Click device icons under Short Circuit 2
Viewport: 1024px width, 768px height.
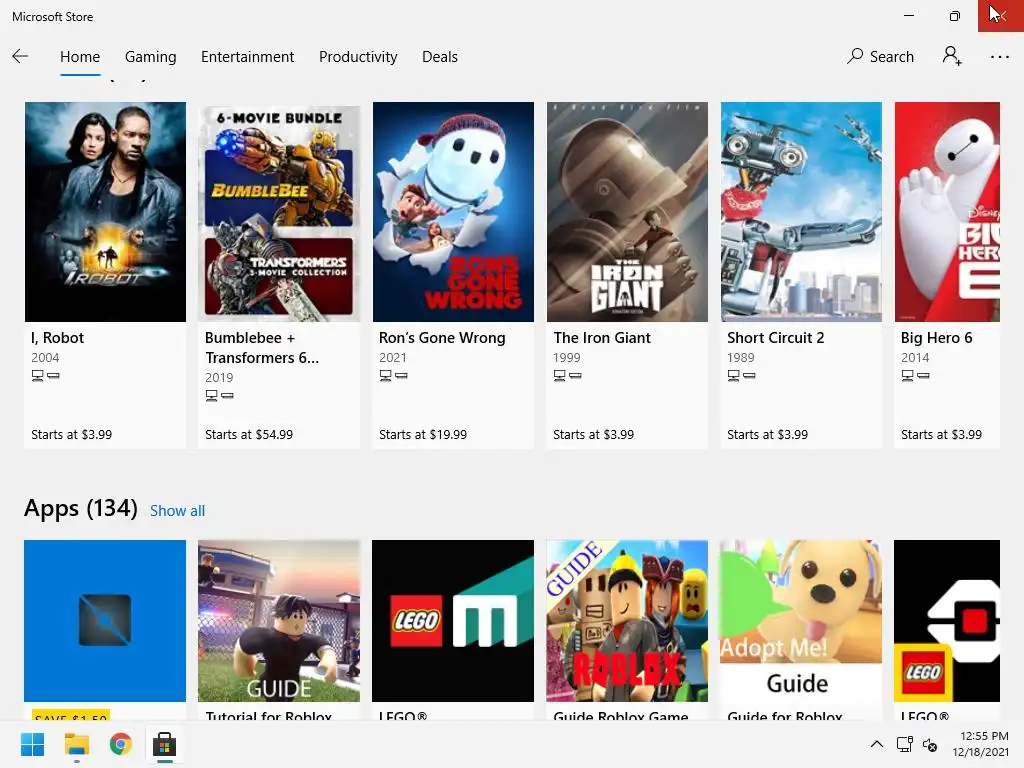coord(742,376)
